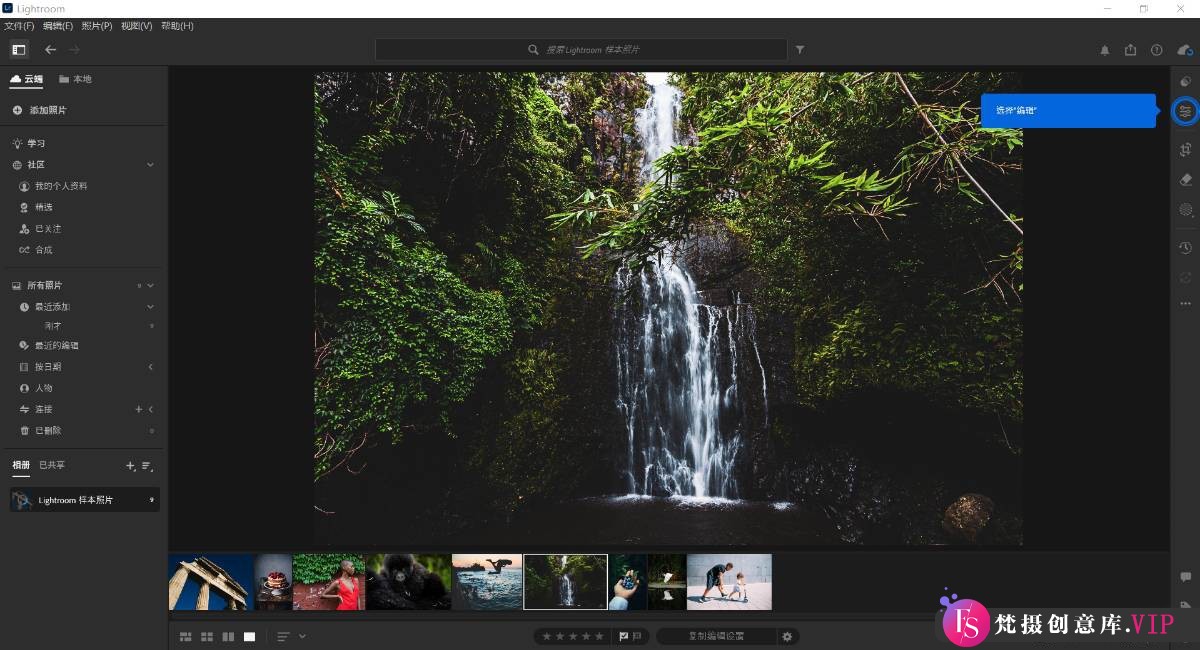This screenshot has width=1200, height=650.
Task: Switch to compare view
Action: coord(228,636)
